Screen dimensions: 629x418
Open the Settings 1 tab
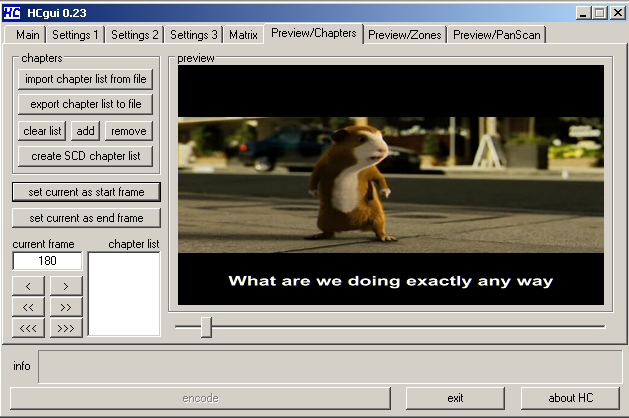tap(75, 34)
